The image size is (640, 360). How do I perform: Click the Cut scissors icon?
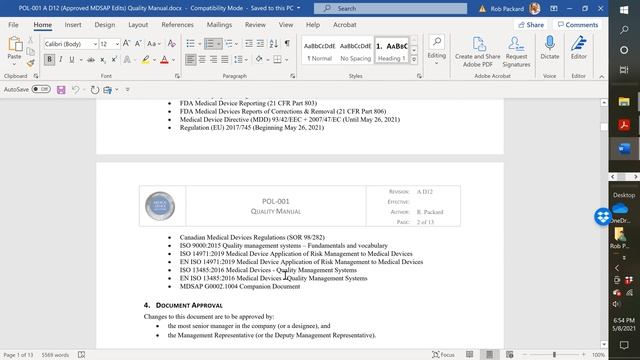coord(30,40)
